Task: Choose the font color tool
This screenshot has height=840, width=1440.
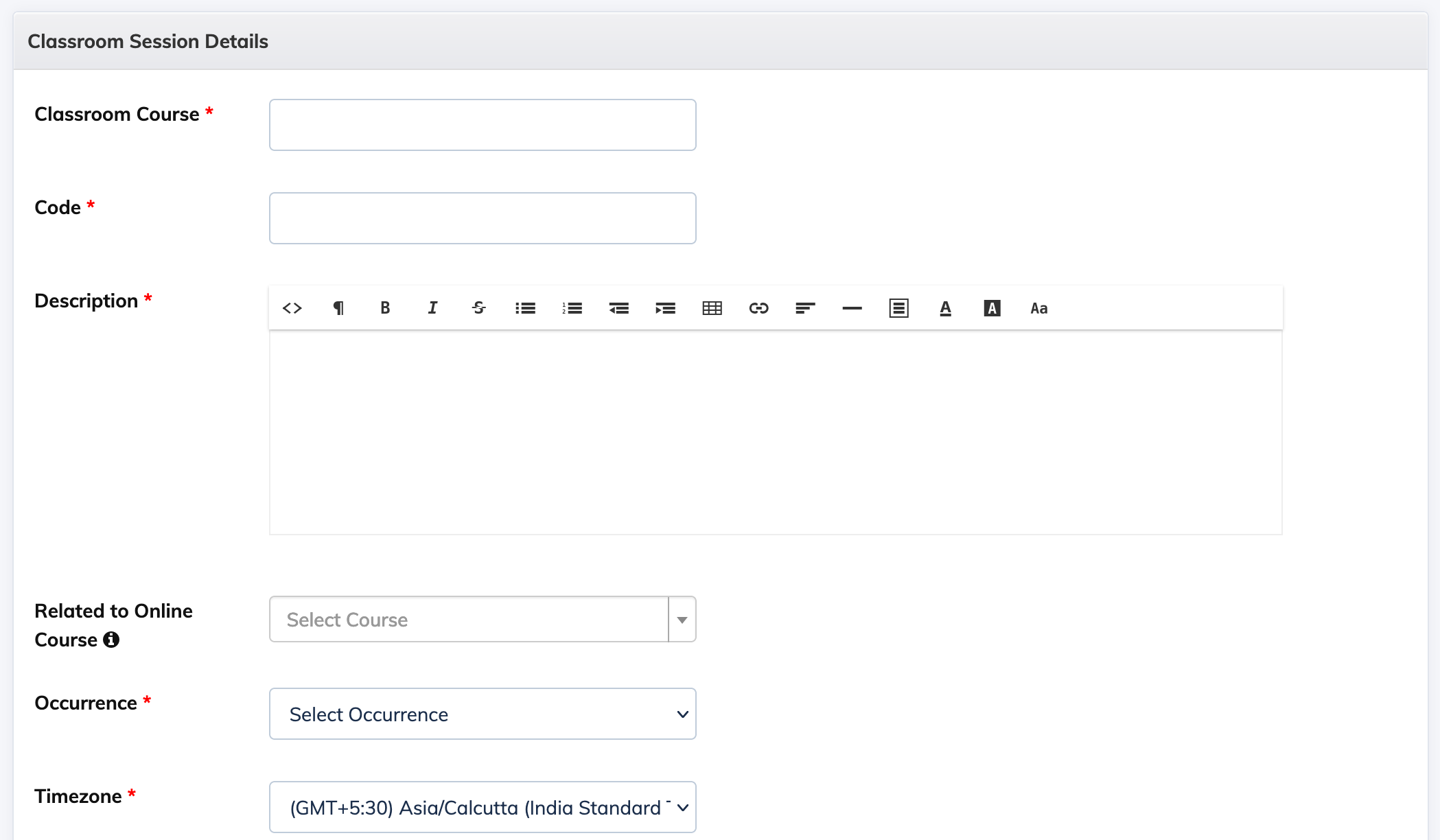Action: (946, 308)
